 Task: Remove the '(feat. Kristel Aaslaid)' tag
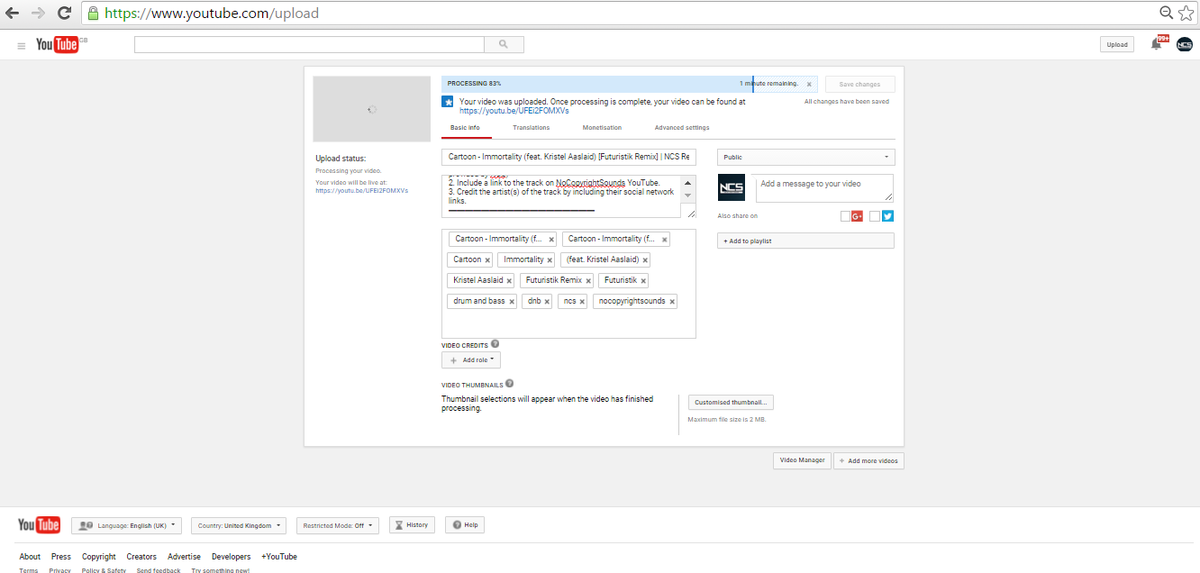(x=645, y=260)
